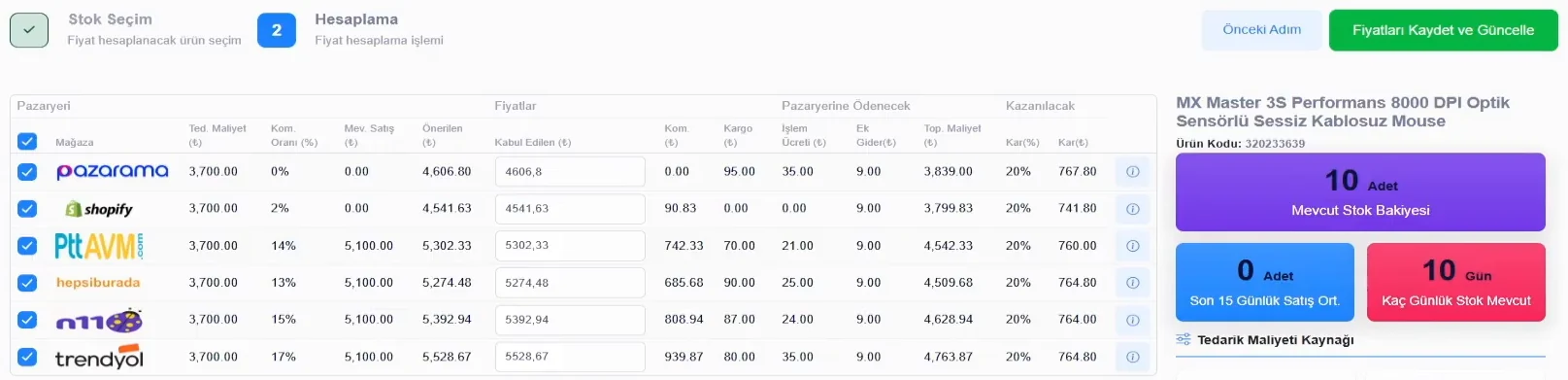Image resolution: width=1568 pixels, height=380 pixels.
Task: Click the trendyol marketplace logo
Action: pyautogui.click(x=99, y=357)
